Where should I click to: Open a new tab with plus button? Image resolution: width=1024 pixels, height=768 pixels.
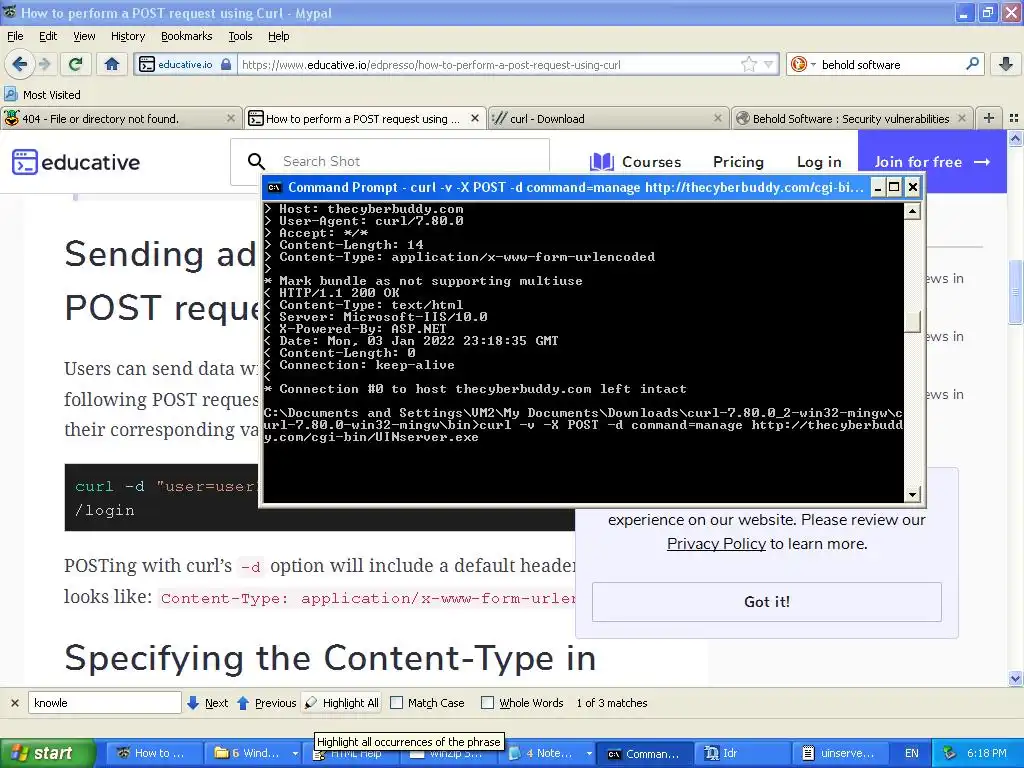click(989, 118)
